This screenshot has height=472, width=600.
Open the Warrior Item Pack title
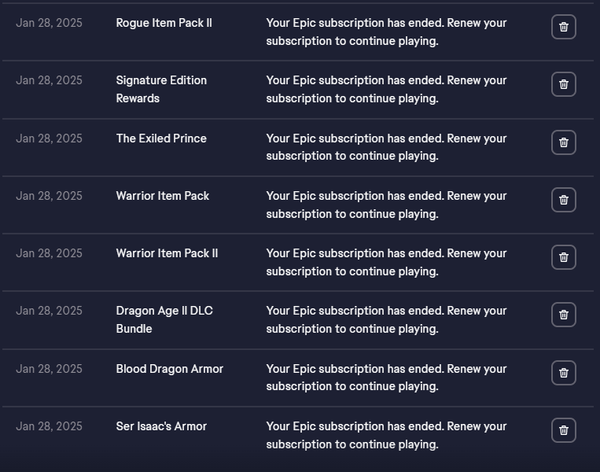coord(162,196)
